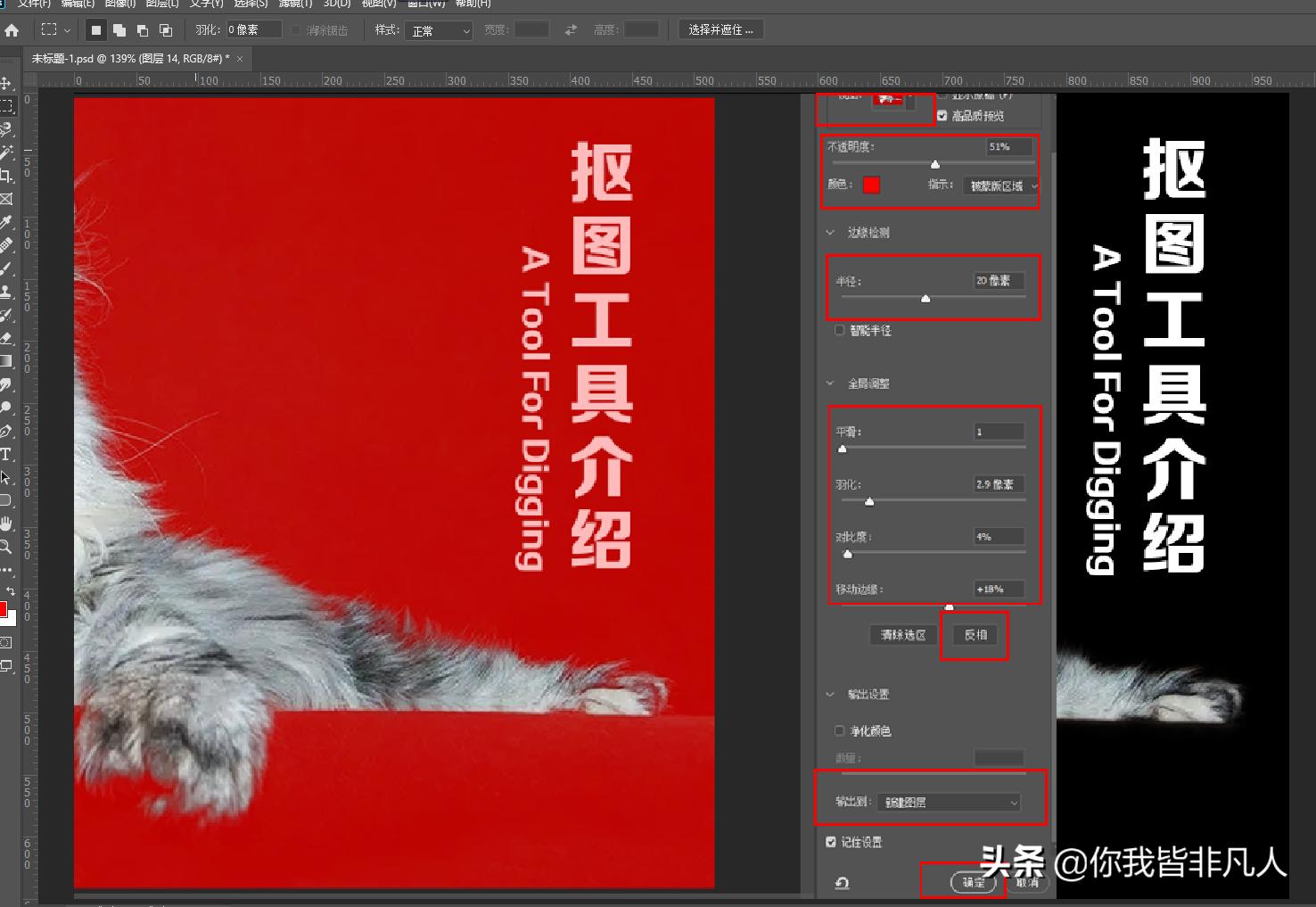Open the 指示 dropdown showing 被蒙版区域
The height and width of the screenshot is (907, 1316).
[999, 186]
